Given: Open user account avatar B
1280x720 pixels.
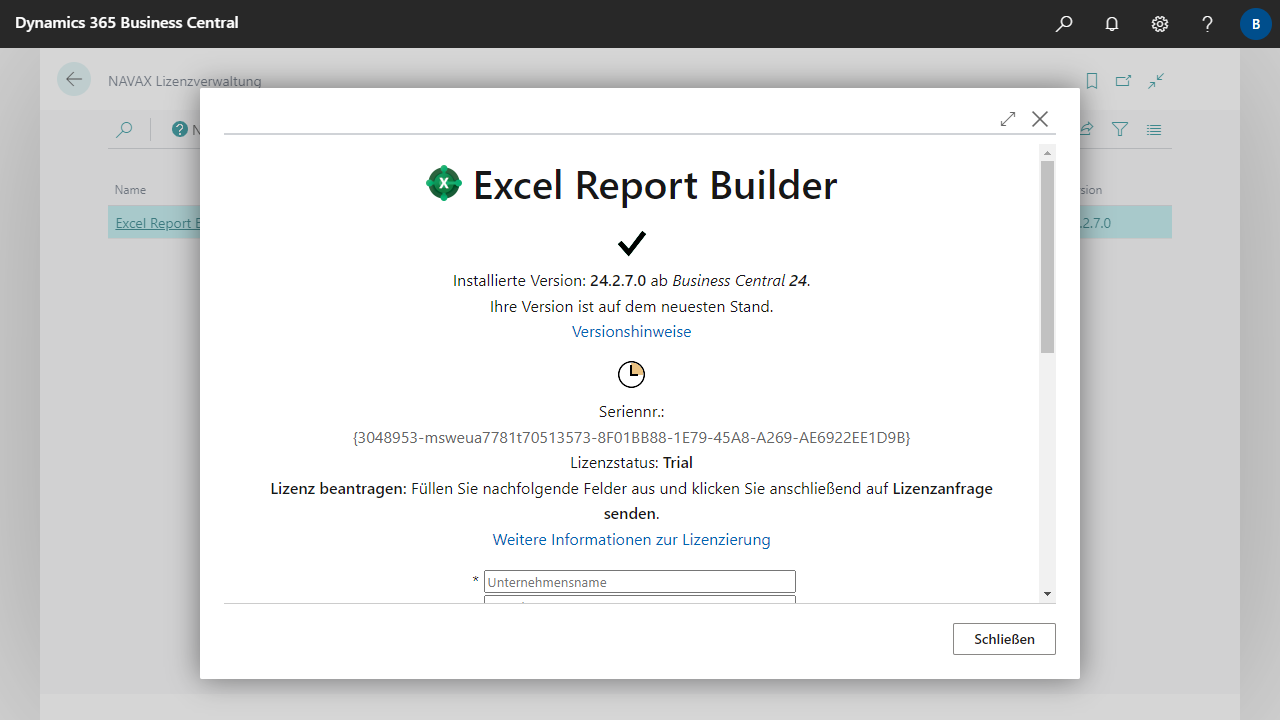Looking at the screenshot, I should pyautogui.click(x=1256, y=24).
